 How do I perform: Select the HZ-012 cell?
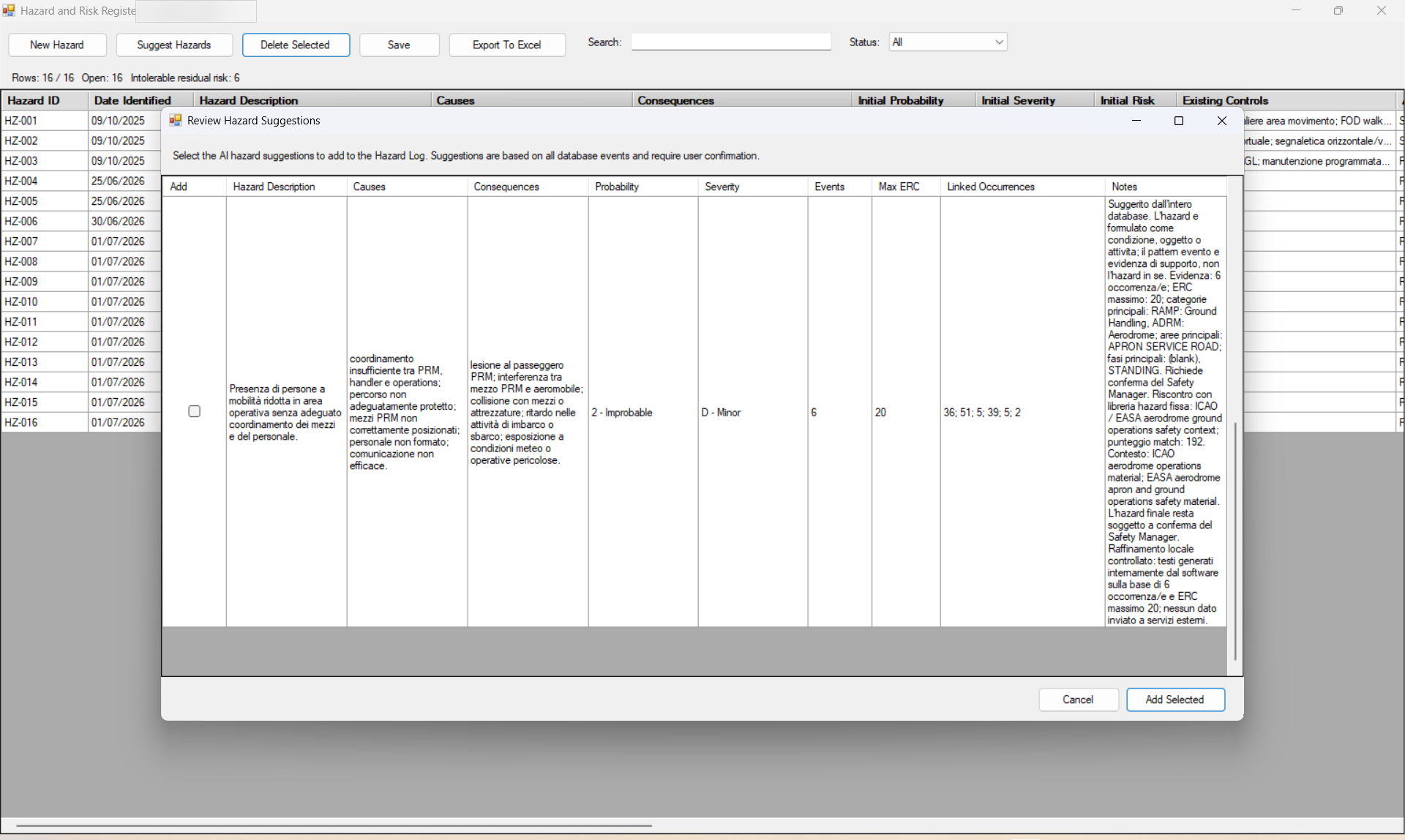tap(45, 342)
